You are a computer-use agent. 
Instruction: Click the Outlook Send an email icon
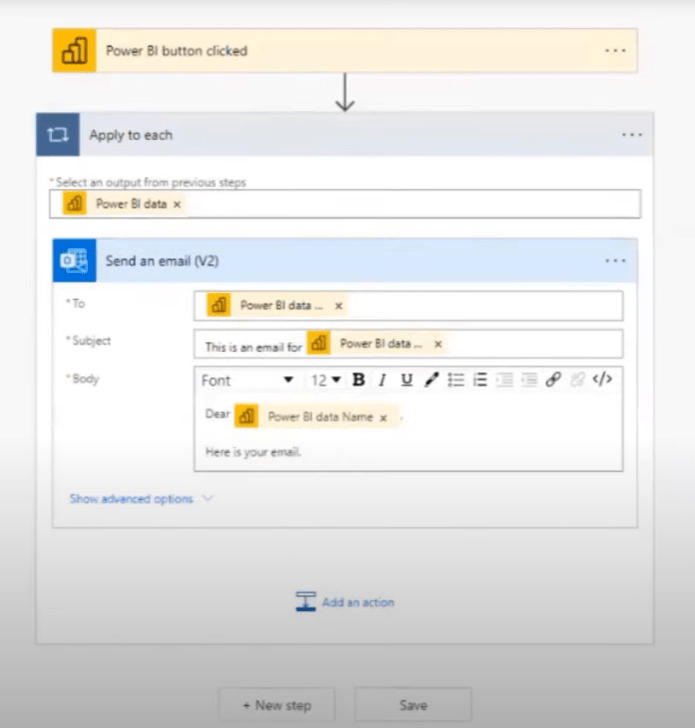tap(74, 260)
